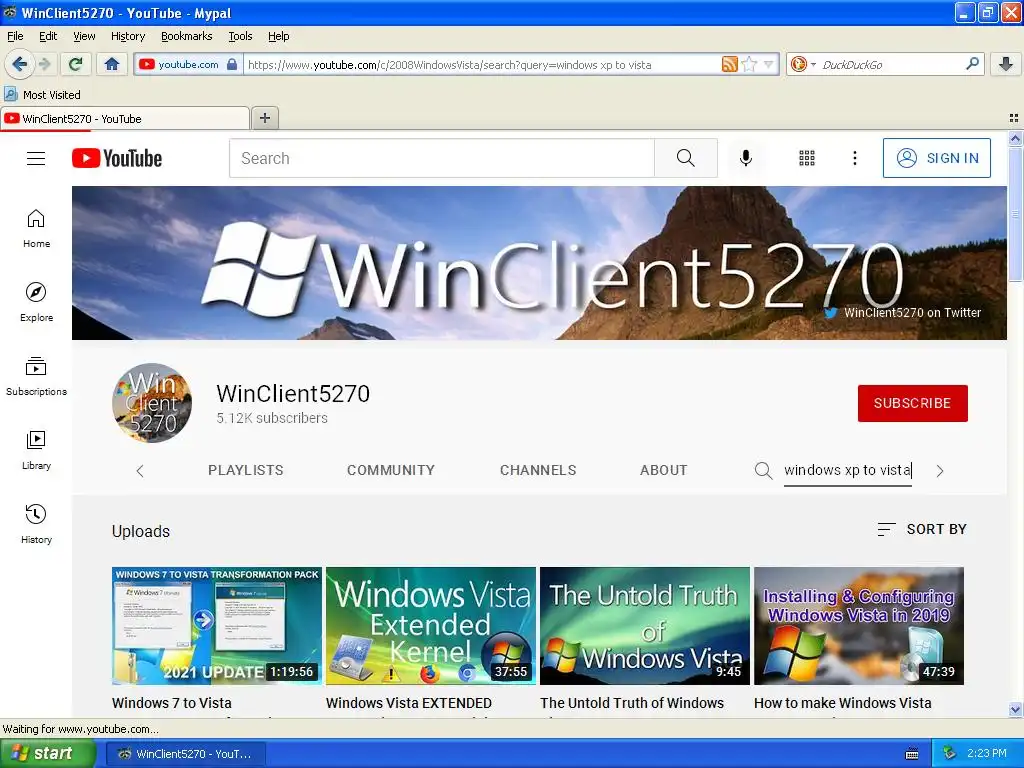The width and height of the screenshot is (1024, 768).
Task: Open the browser Downloads arrow button
Action: click(x=1006, y=64)
